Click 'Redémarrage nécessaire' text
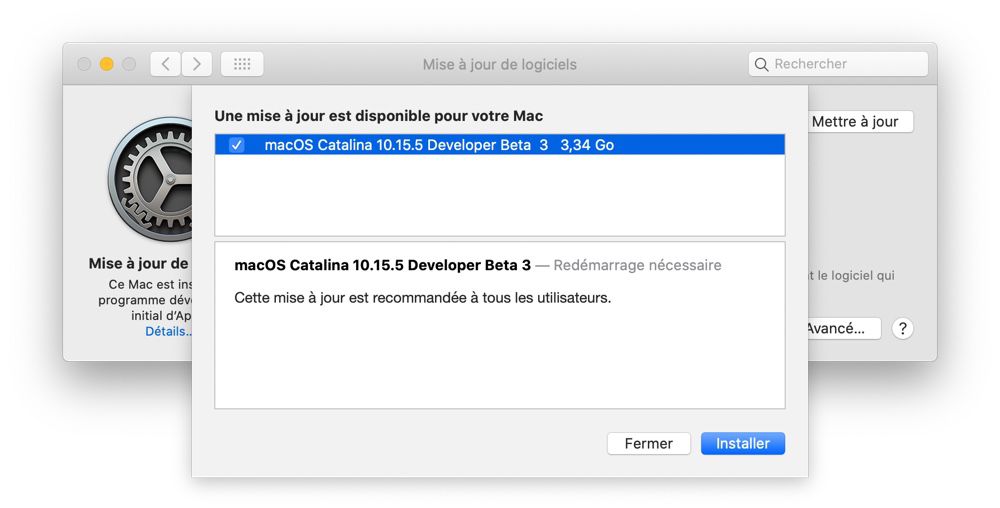1000x508 pixels. 637,265
